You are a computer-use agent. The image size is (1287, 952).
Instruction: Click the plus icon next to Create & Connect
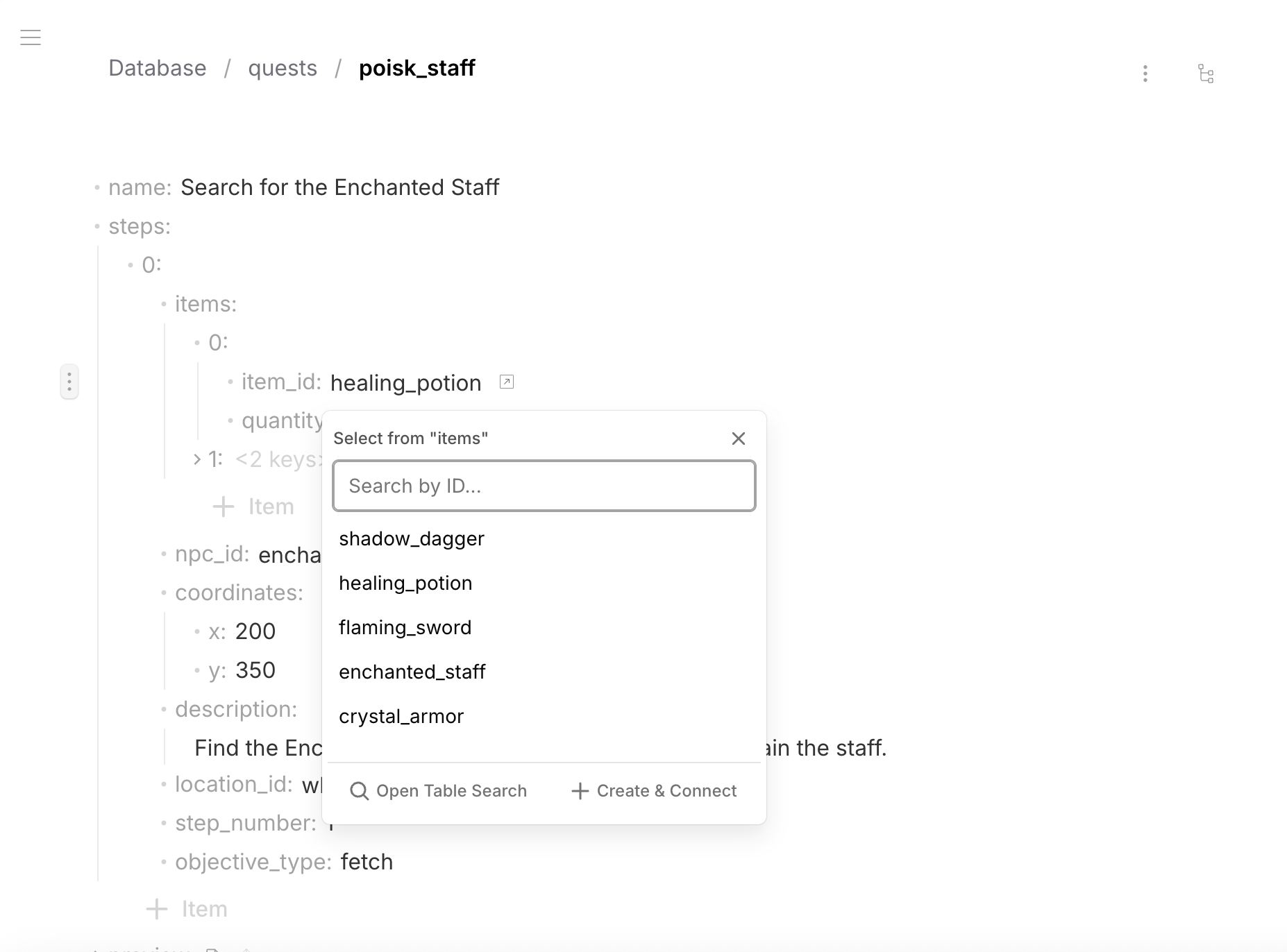(580, 790)
